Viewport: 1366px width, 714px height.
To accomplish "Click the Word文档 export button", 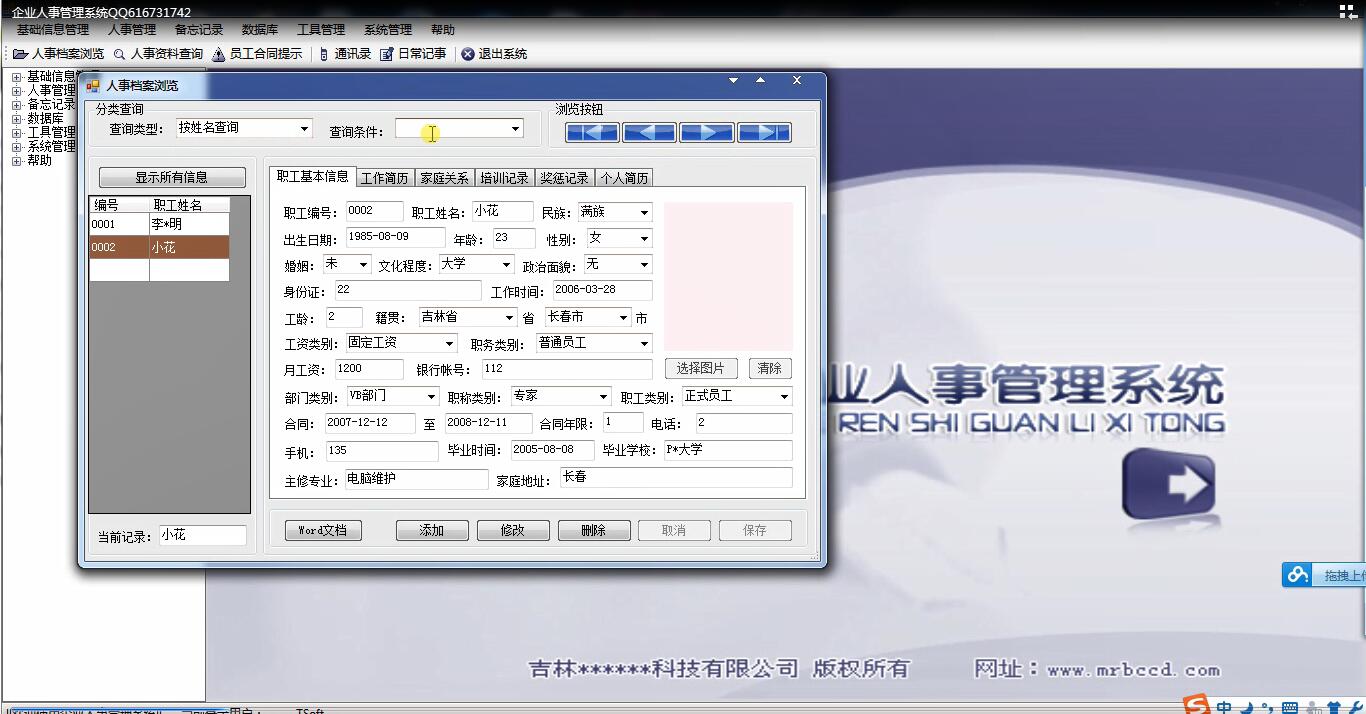I will click(323, 530).
